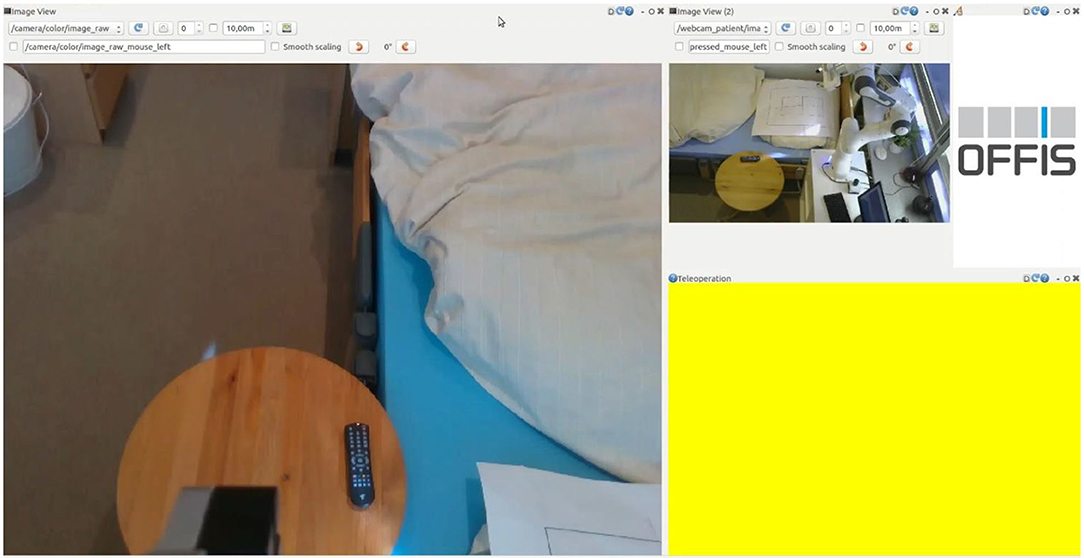The width and height of the screenshot is (1084, 558).
Task: Undock the Teleoperation panel
Action: pos(1067,278)
